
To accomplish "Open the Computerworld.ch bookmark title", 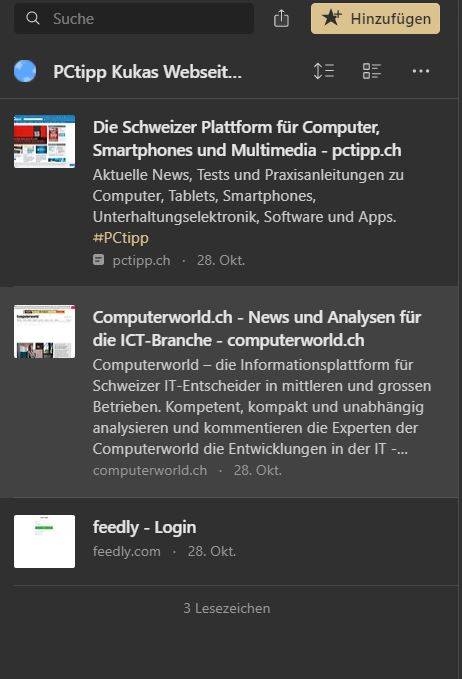I will pos(257,329).
